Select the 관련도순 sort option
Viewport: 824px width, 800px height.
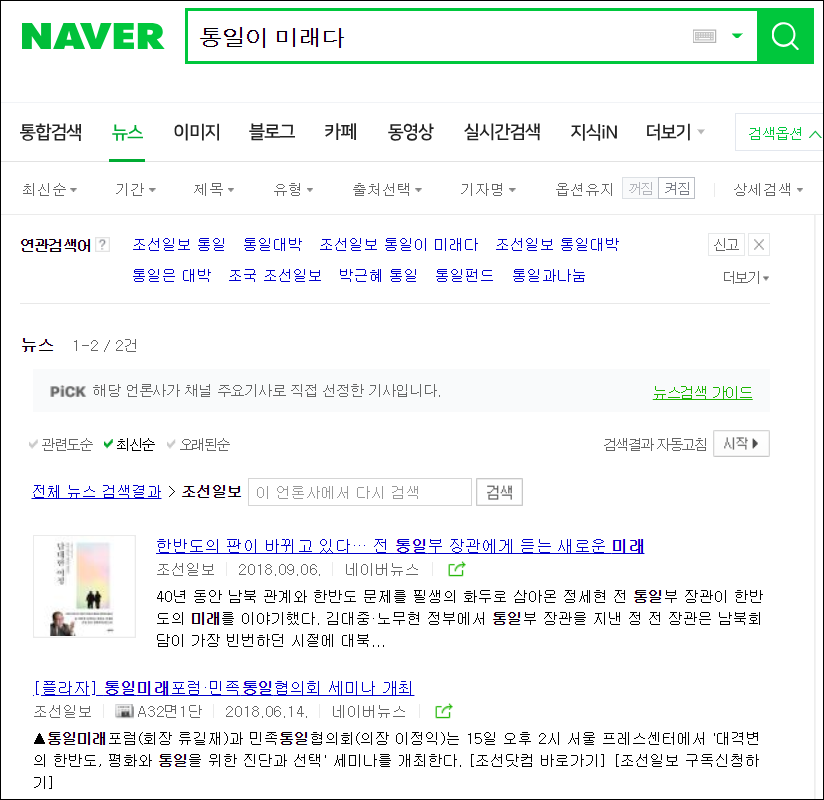coord(60,445)
